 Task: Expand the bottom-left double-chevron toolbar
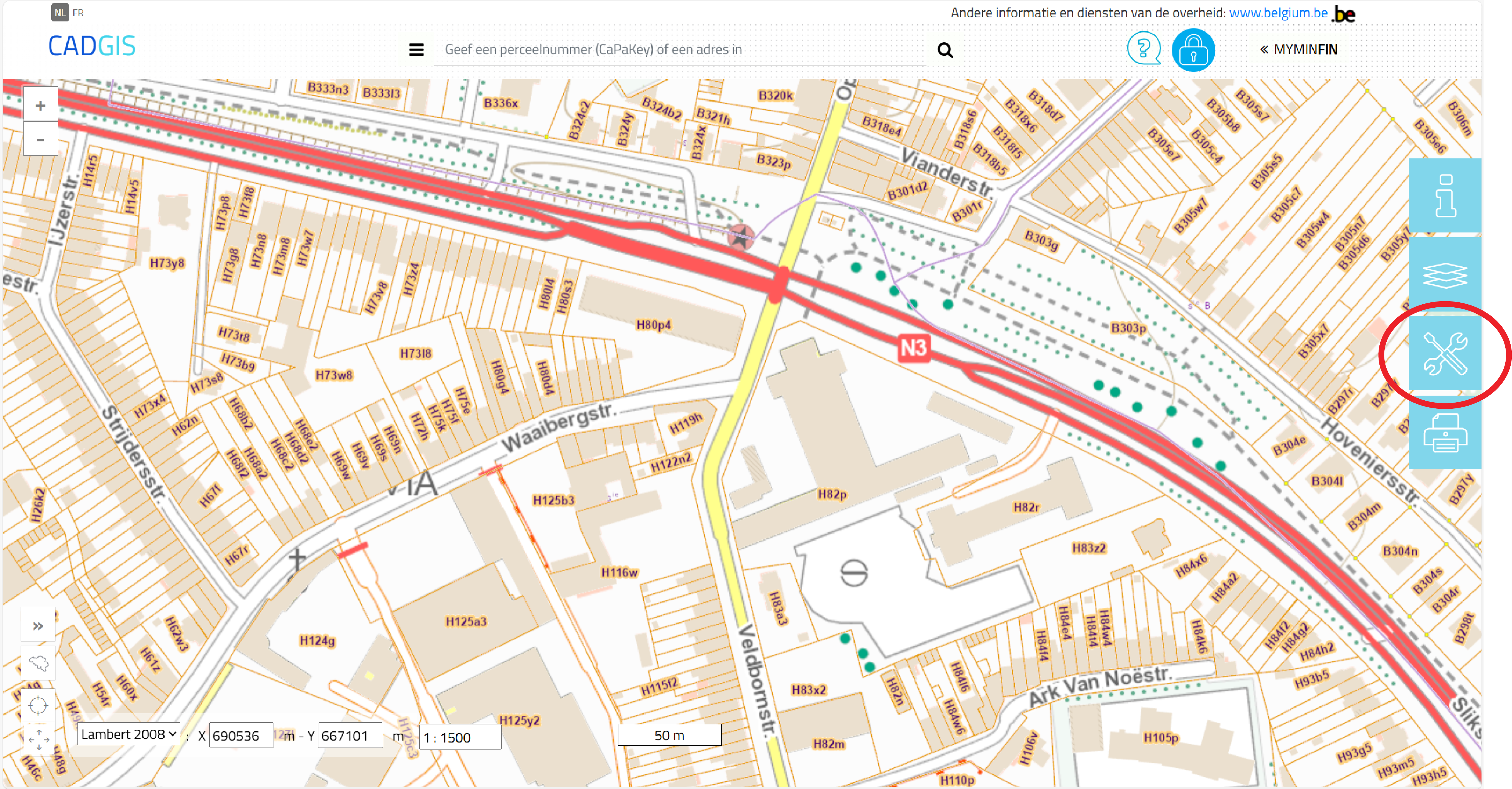click(38, 625)
